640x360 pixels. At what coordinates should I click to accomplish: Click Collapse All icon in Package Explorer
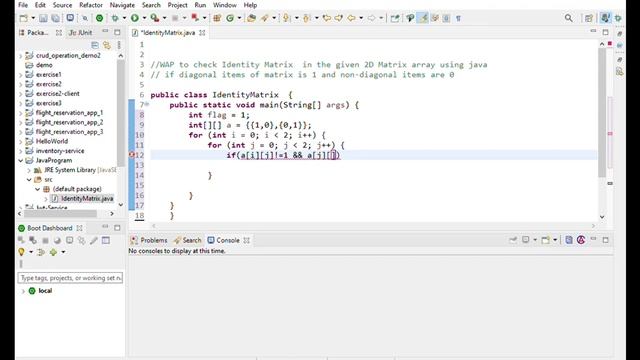[x=95, y=45]
